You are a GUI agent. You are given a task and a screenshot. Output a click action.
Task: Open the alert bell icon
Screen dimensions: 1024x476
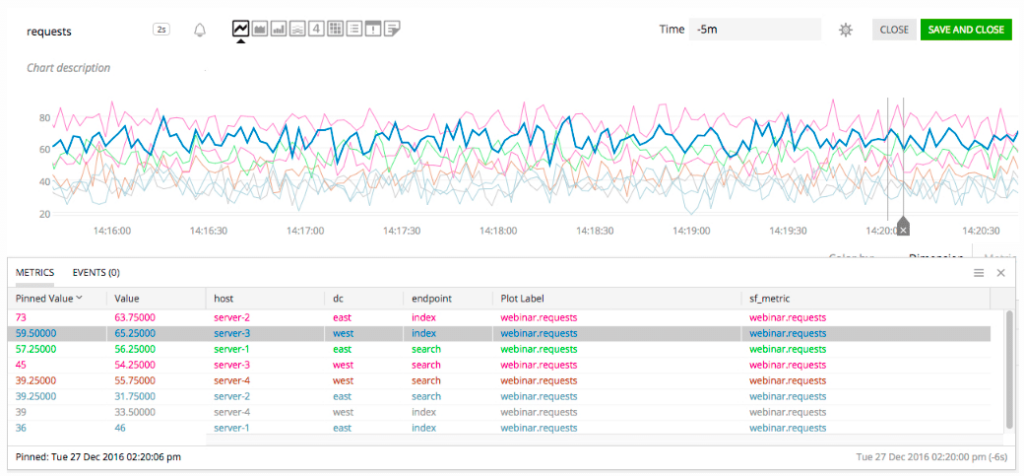pyautogui.click(x=200, y=30)
